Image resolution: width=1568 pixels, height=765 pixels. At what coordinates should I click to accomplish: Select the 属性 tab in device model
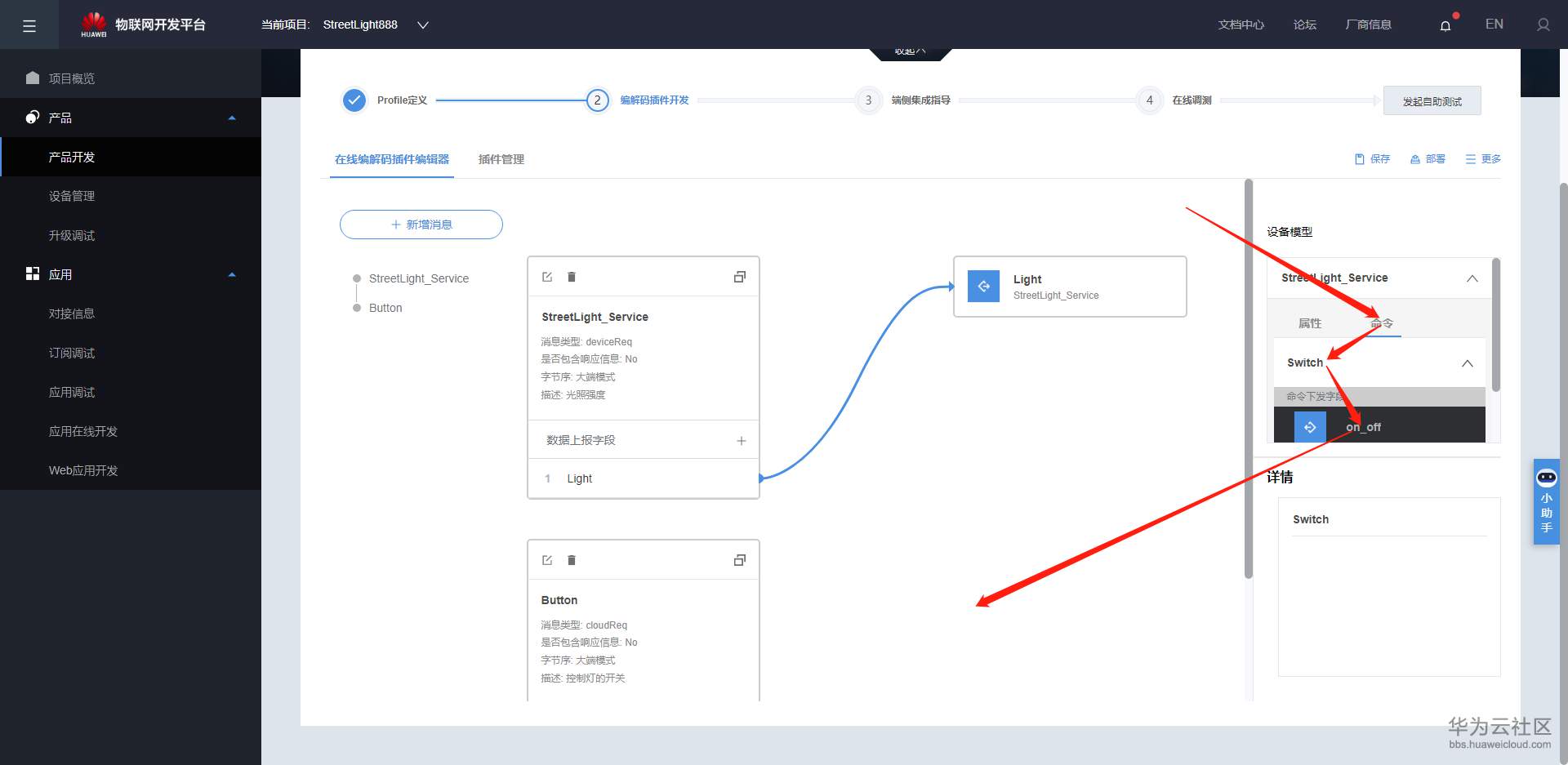coord(1310,323)
